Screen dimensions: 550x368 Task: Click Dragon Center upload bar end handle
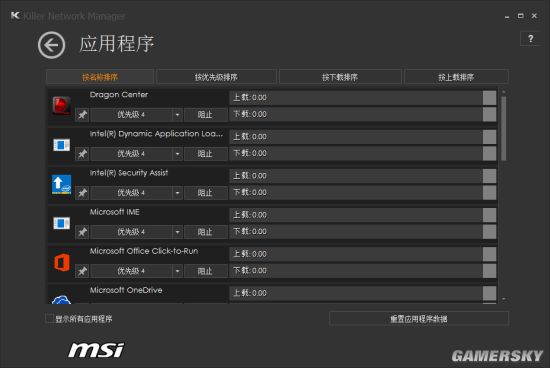(489, 98)
